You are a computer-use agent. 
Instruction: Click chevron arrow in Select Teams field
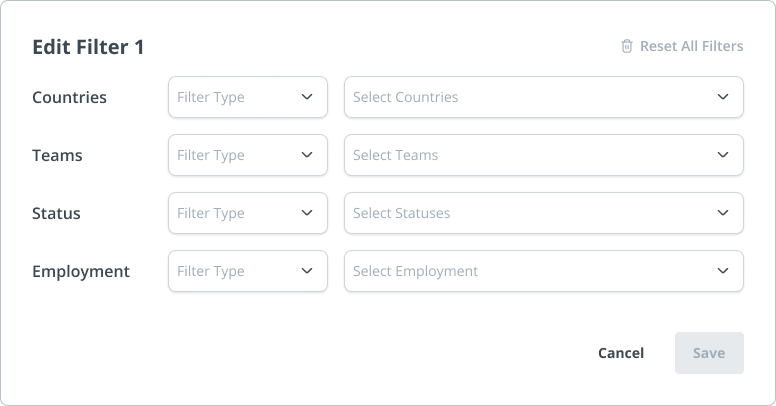723,155
